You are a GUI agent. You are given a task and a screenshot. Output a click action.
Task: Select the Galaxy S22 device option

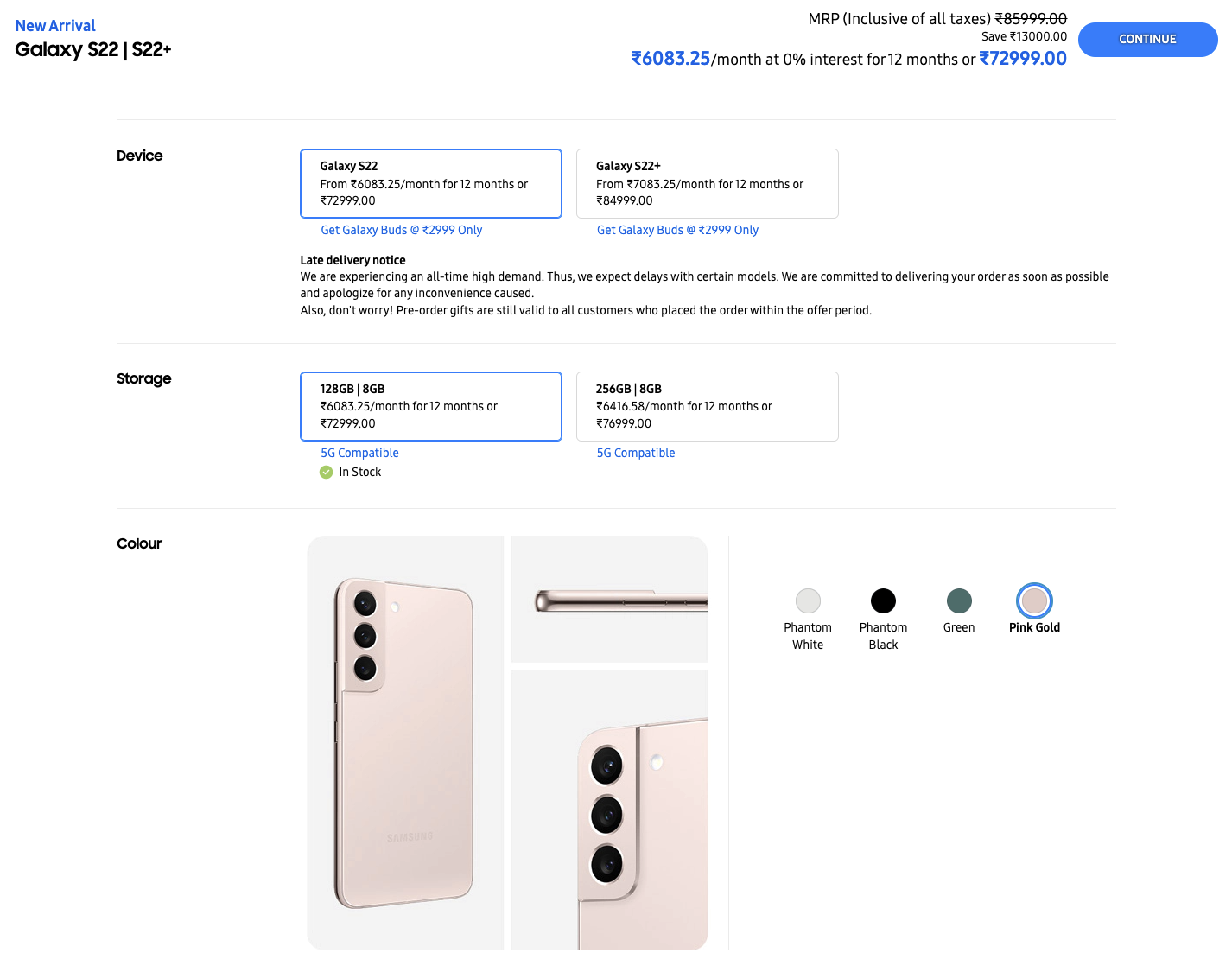coord(430,183)
